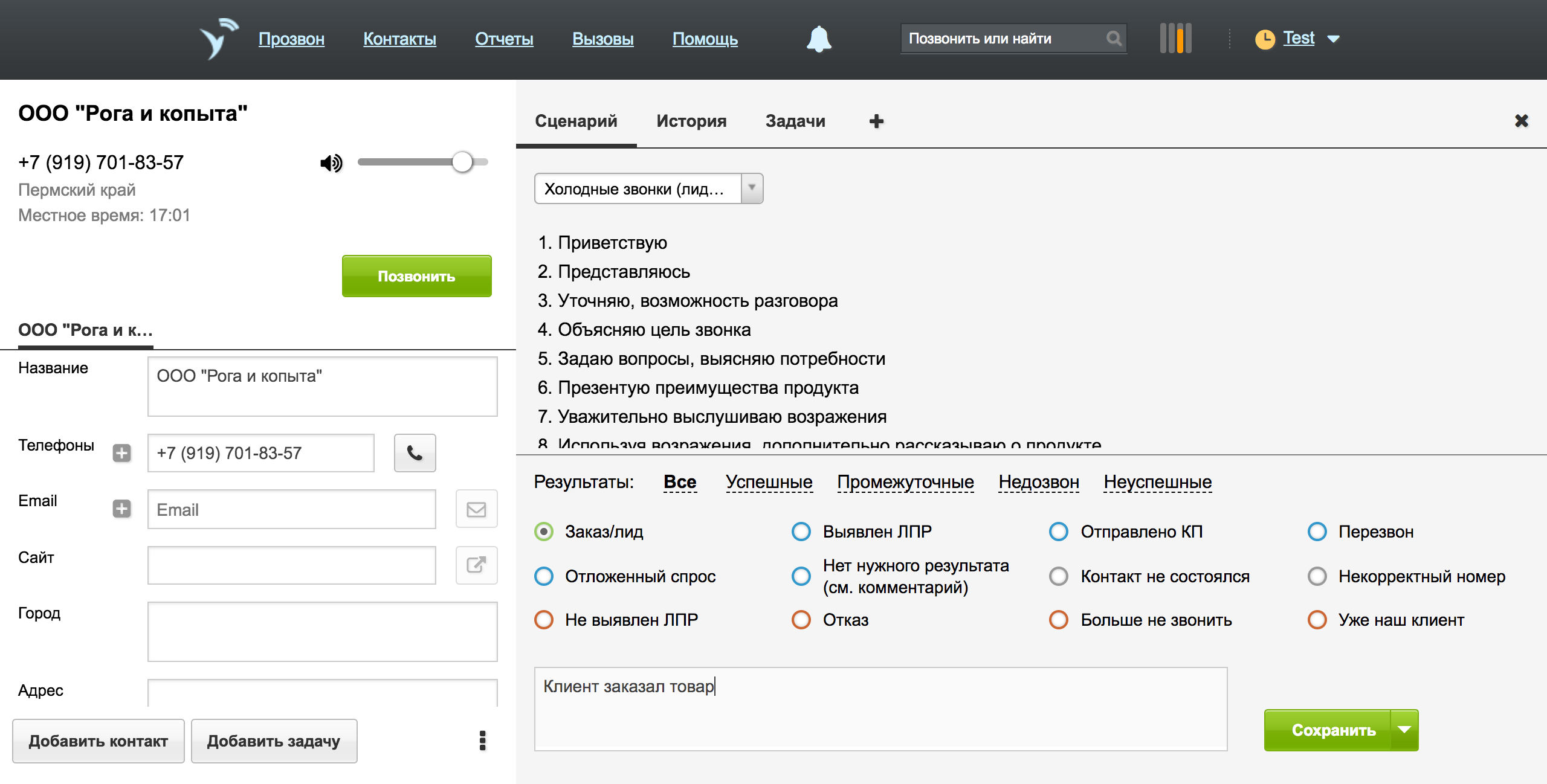This screenshot has height=784, width=1547.
Task: Close the scenario panel with X
Action: pos(1522,121)
